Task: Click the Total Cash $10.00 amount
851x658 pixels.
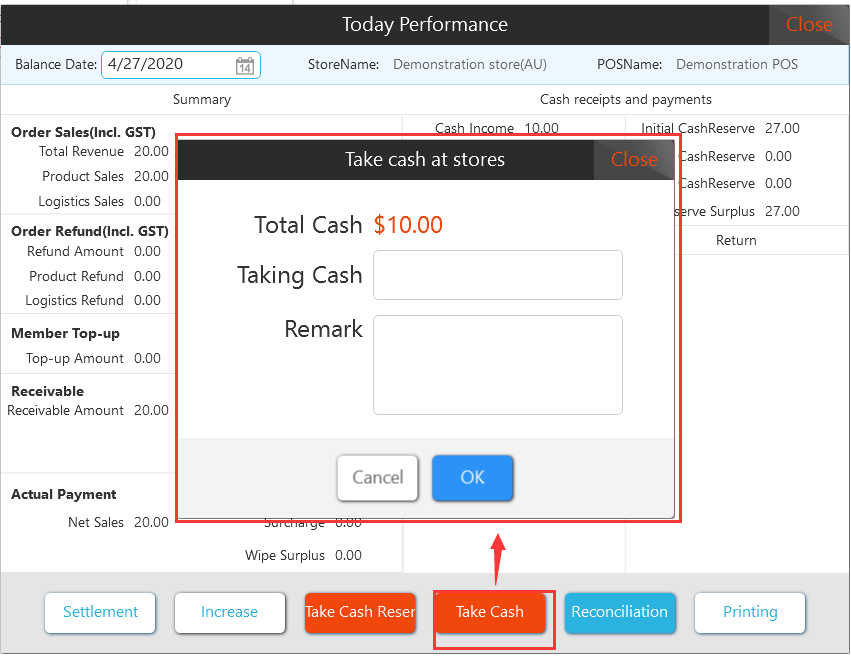Action: pos(408,225)
